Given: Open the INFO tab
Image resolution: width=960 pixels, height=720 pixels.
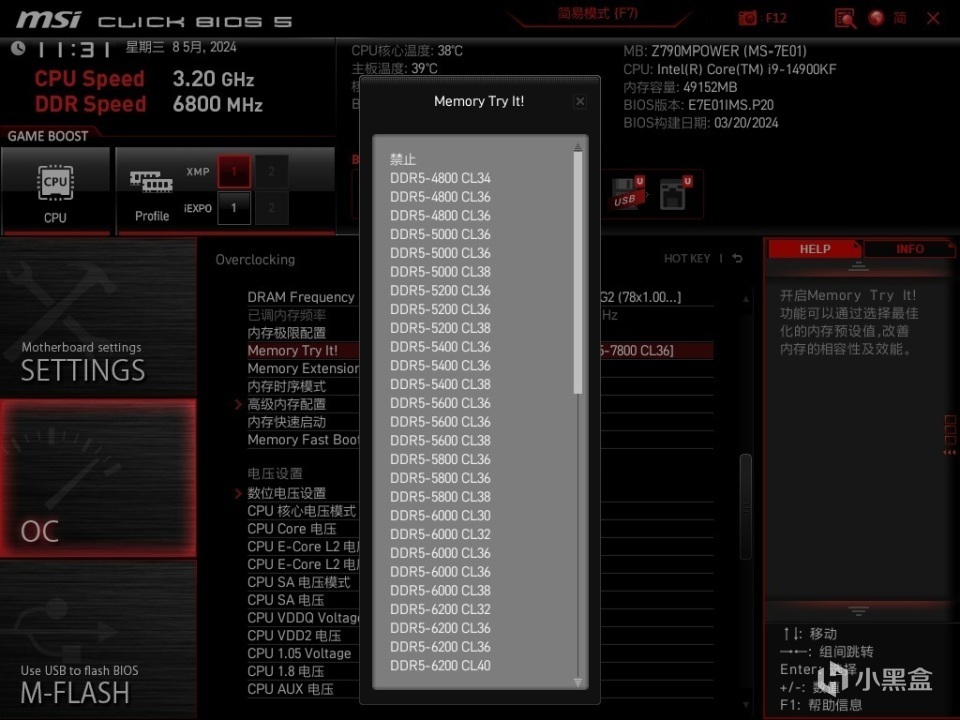Looking at the screenshot, I should click(x=909, y=249).
